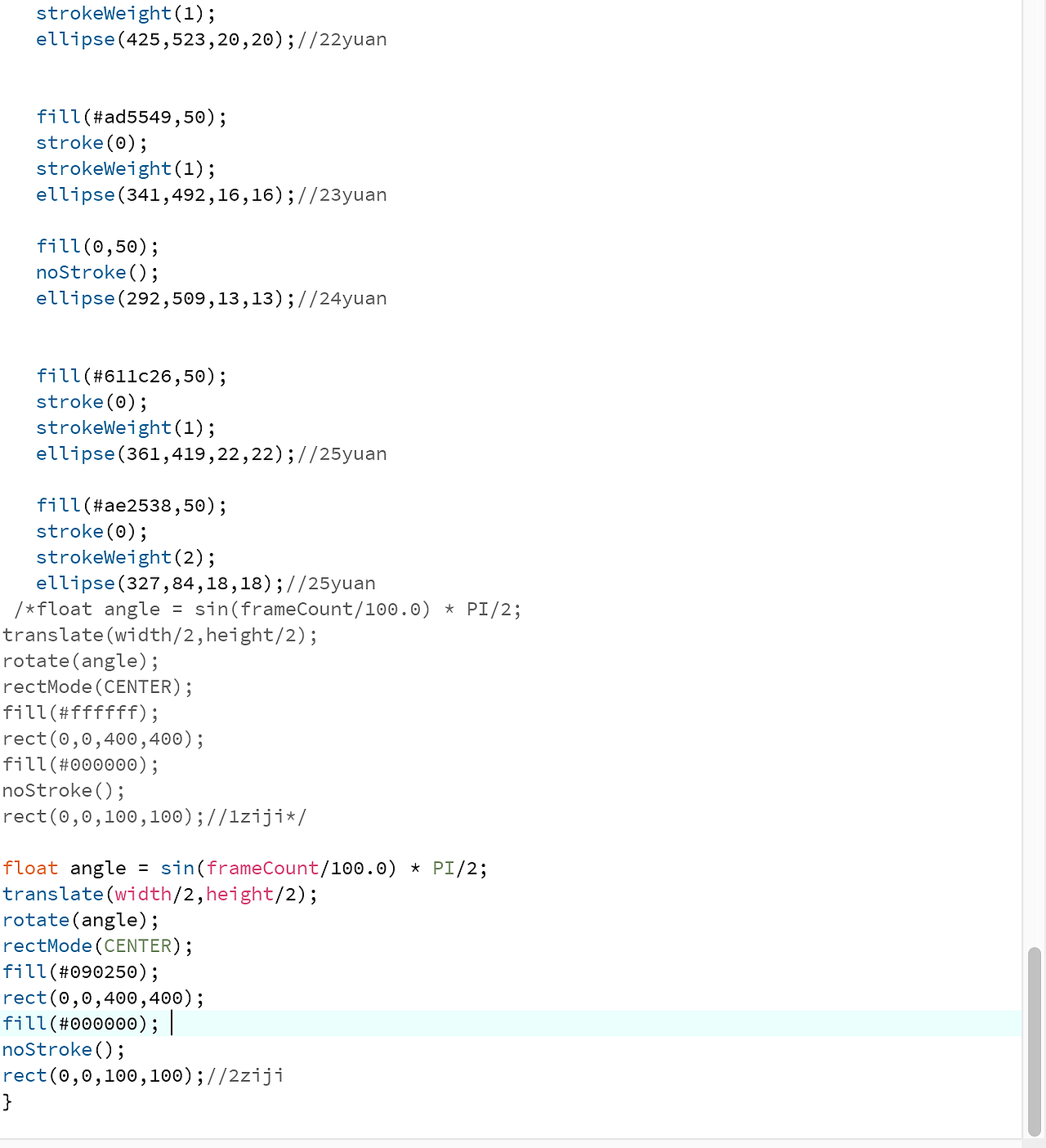Screen dimensions: 1046x1148
Task: Click the comment line ending in //1ziji*/
Action: point(154,816)
